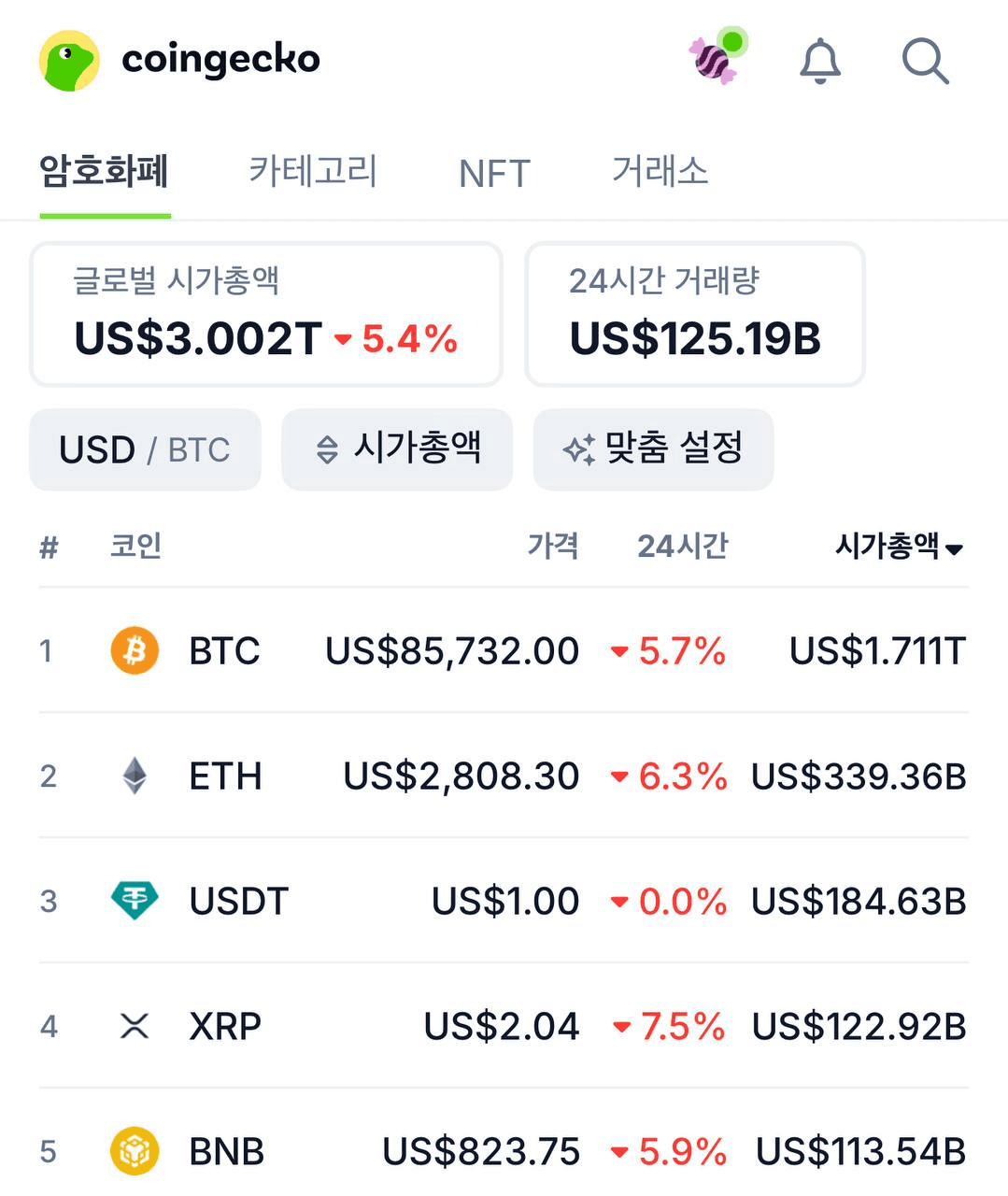Image resolution: width=1008 pixels, height=1196 pixels.
Task: Open the candy rewards icon
Action: click(715, 59)
